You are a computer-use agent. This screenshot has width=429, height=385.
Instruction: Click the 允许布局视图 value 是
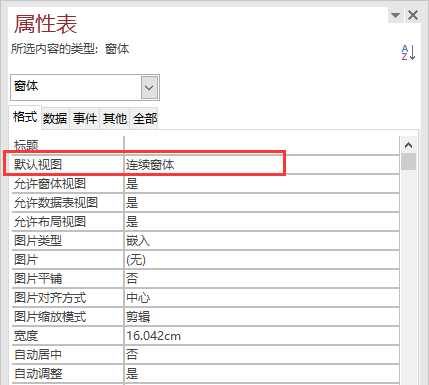[x=262, y=222]
